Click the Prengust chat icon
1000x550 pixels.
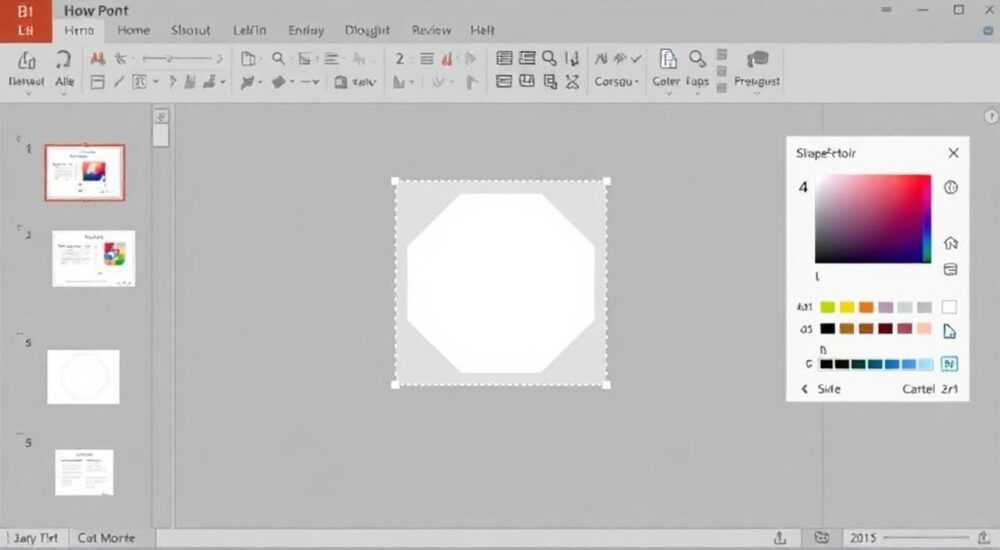(757, 59)
